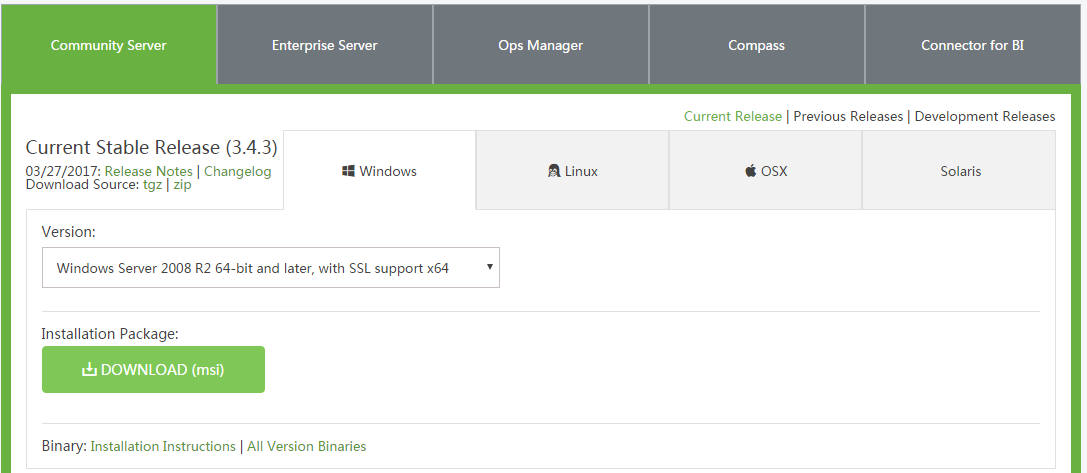Click the Windows logo icon in platform tab
The height and width of the screenshot is (473, 1087).
click(x=349, y=171)
